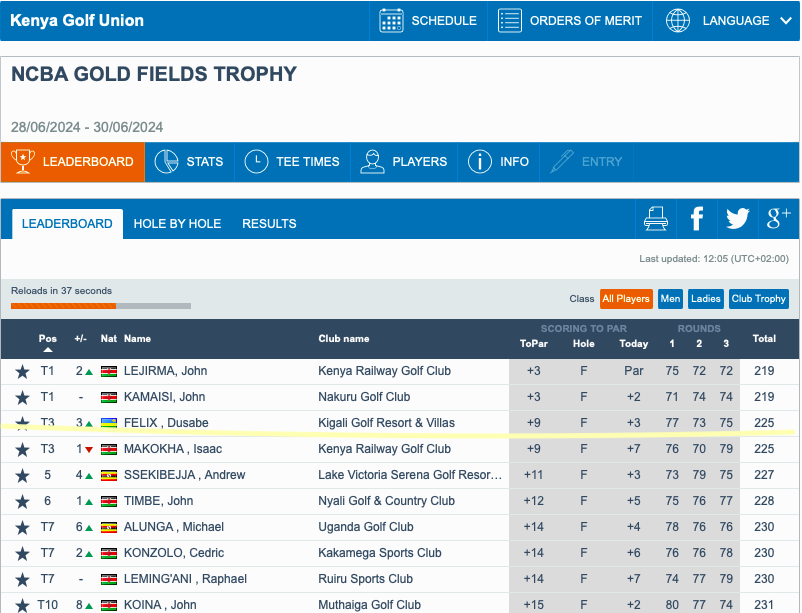
Task: Star the LEMING'ANI, Raphael row
Action: [22, 580]
